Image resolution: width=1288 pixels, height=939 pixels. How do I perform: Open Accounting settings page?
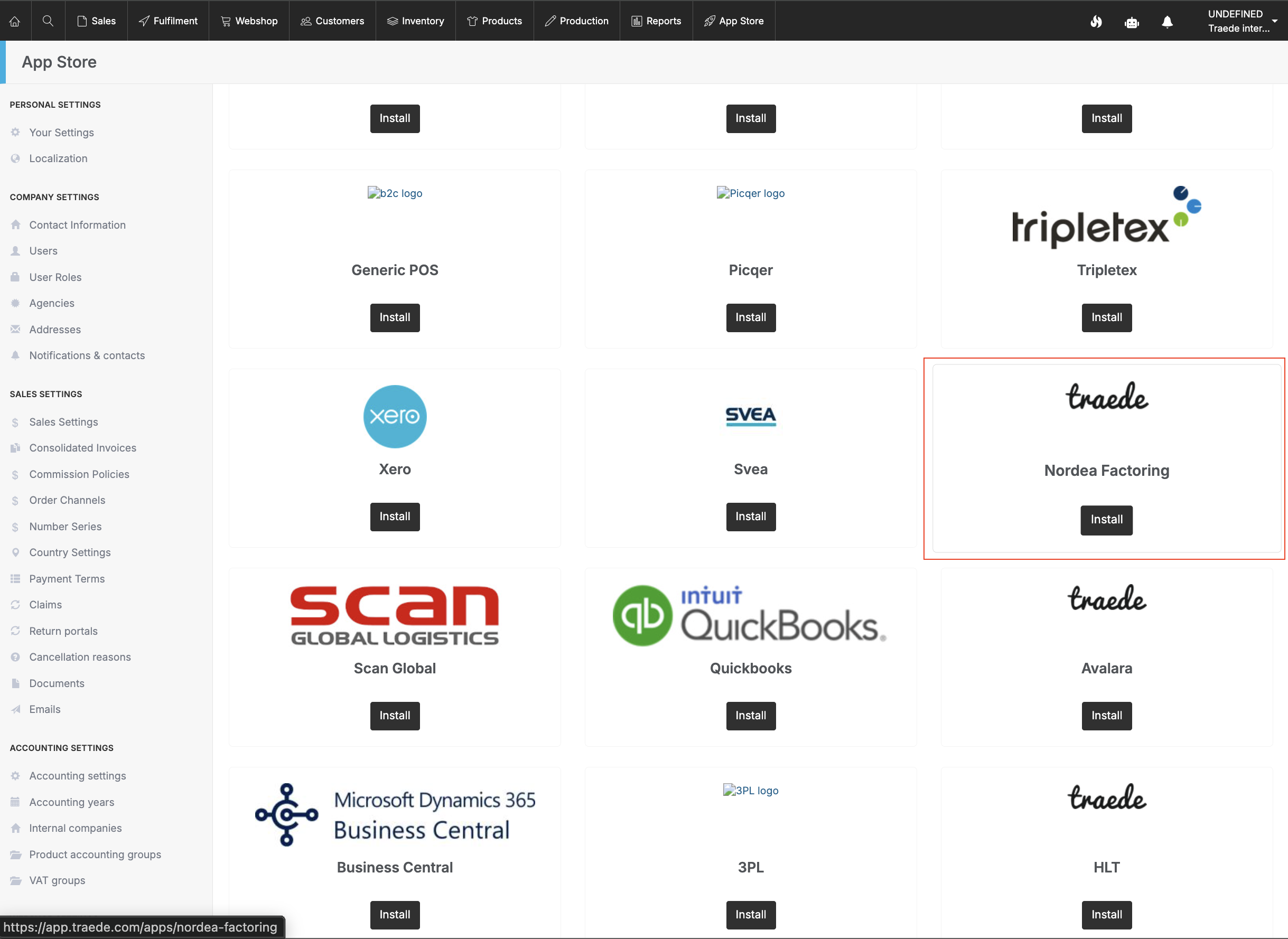[x=78, y=776]
